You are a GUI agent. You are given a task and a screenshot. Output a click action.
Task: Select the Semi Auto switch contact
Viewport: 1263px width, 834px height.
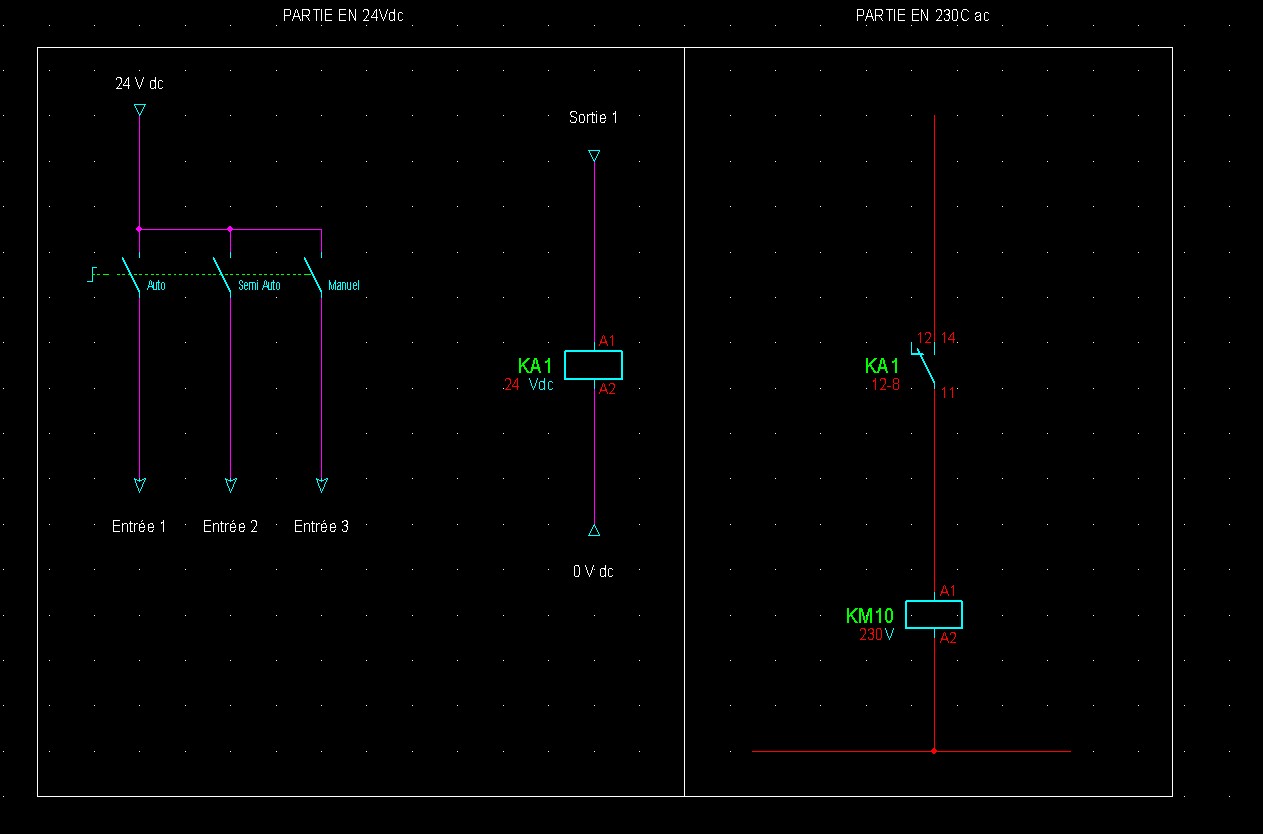(222, 276)
